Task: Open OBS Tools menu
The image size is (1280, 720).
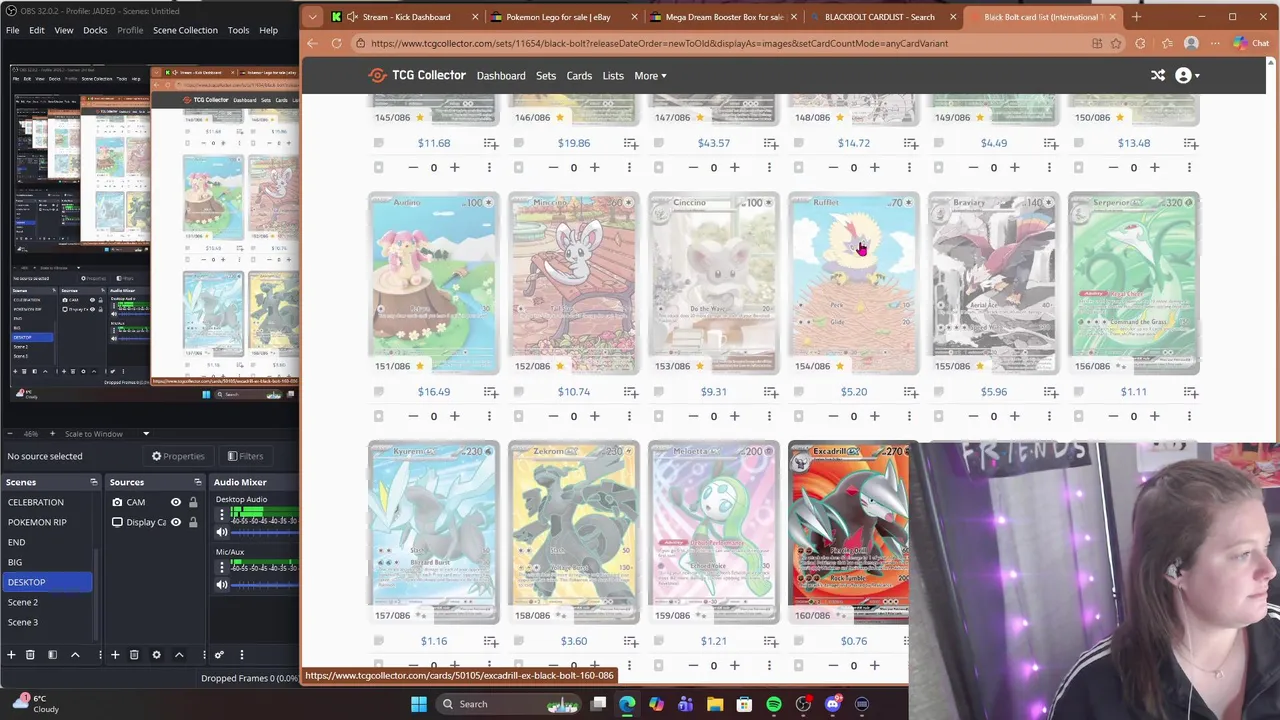Action: click(x=238, y=30)
